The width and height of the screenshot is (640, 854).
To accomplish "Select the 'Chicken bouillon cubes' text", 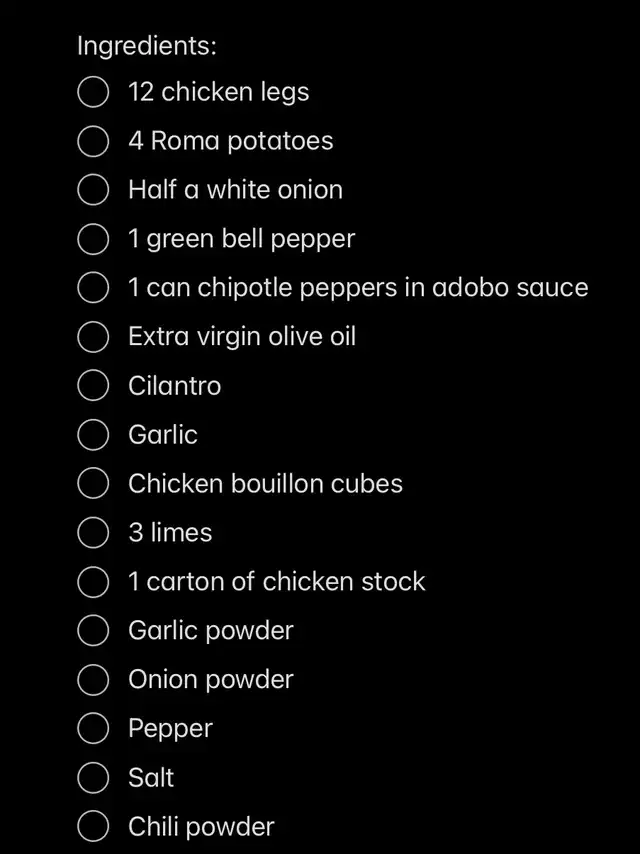I will point(265,484).
